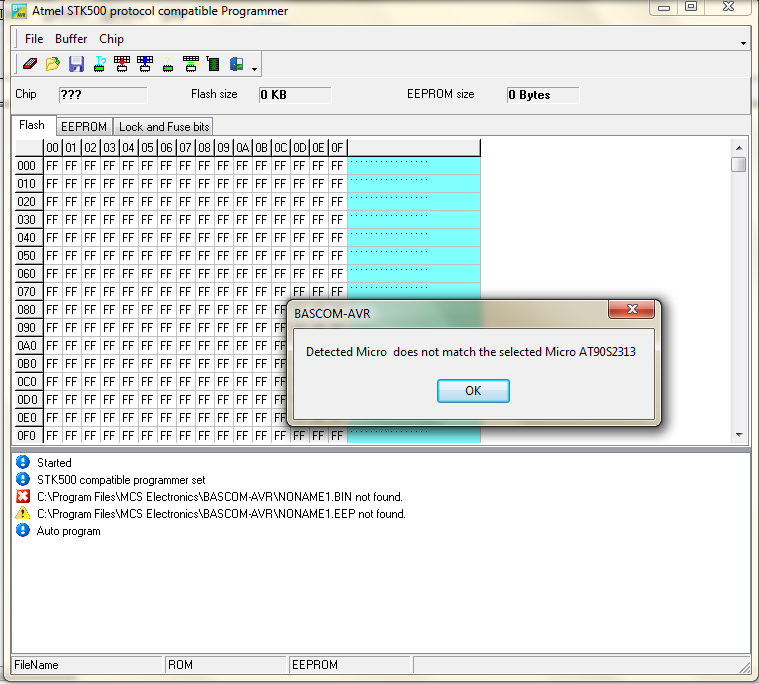Click the blue info icon beside 'Auto program'
This screenshot has width=759, height=684.
[23, 530]
